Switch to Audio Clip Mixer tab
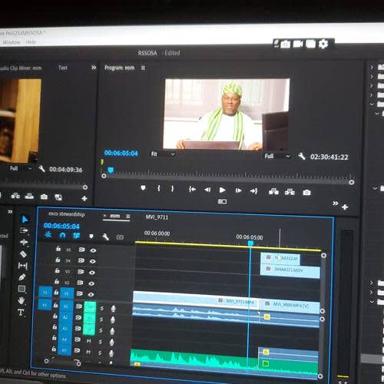 click(21, 68)
